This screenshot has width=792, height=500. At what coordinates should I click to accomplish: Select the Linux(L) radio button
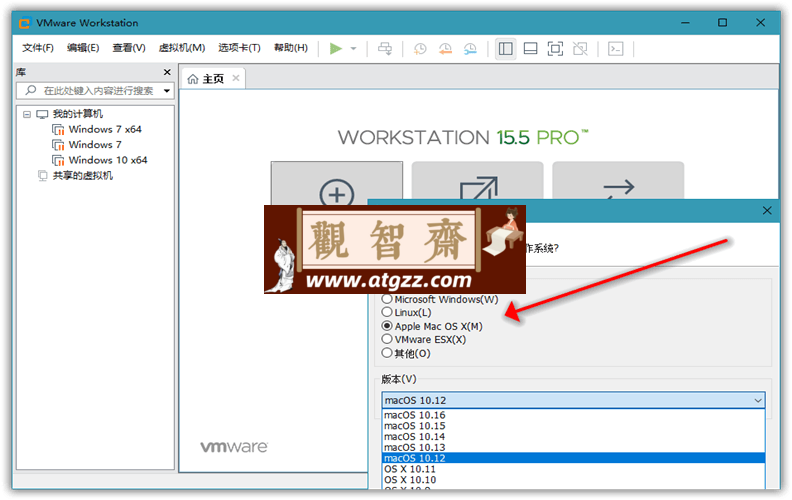coord(387,312)
